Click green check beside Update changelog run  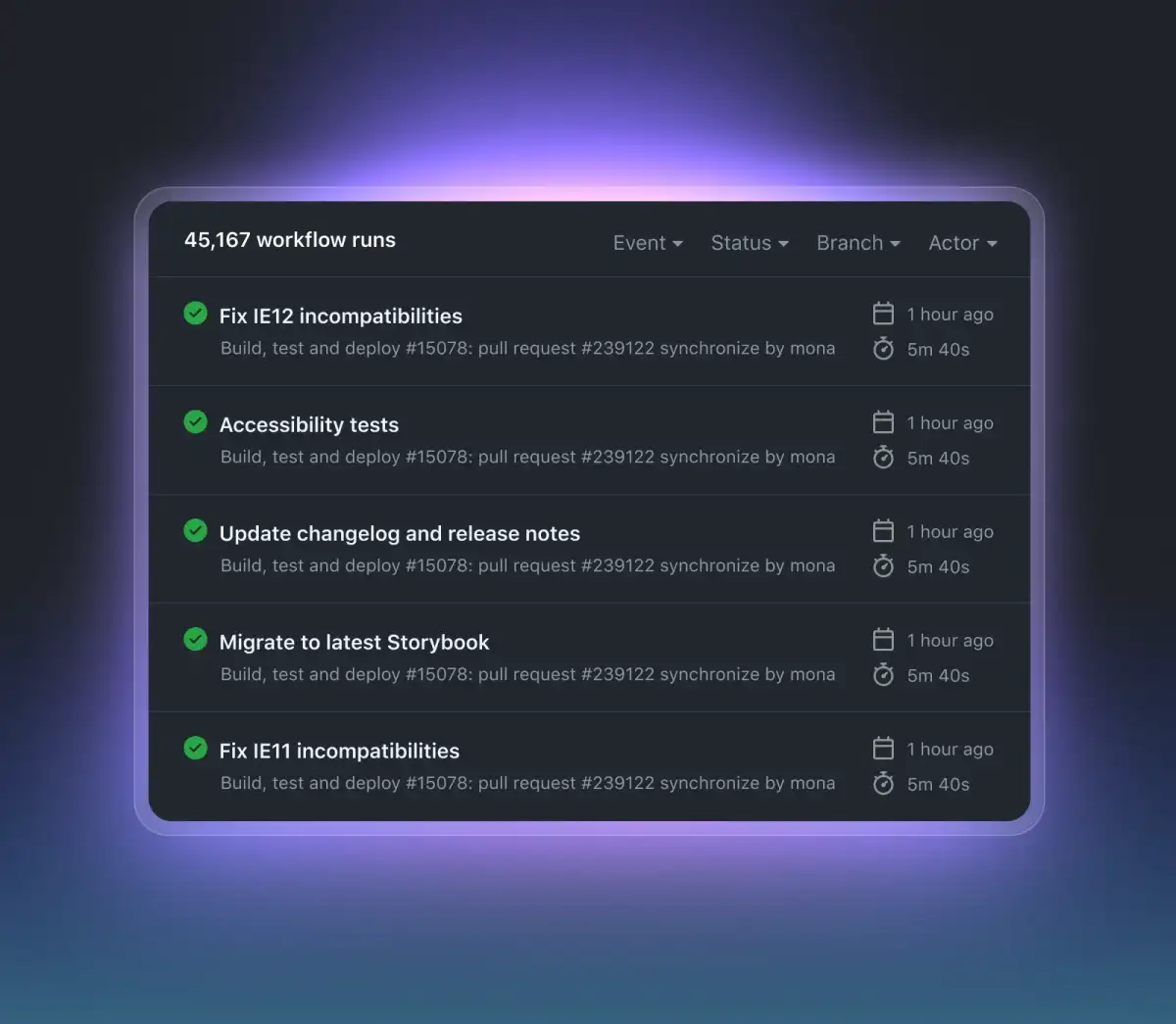(196, 531)
